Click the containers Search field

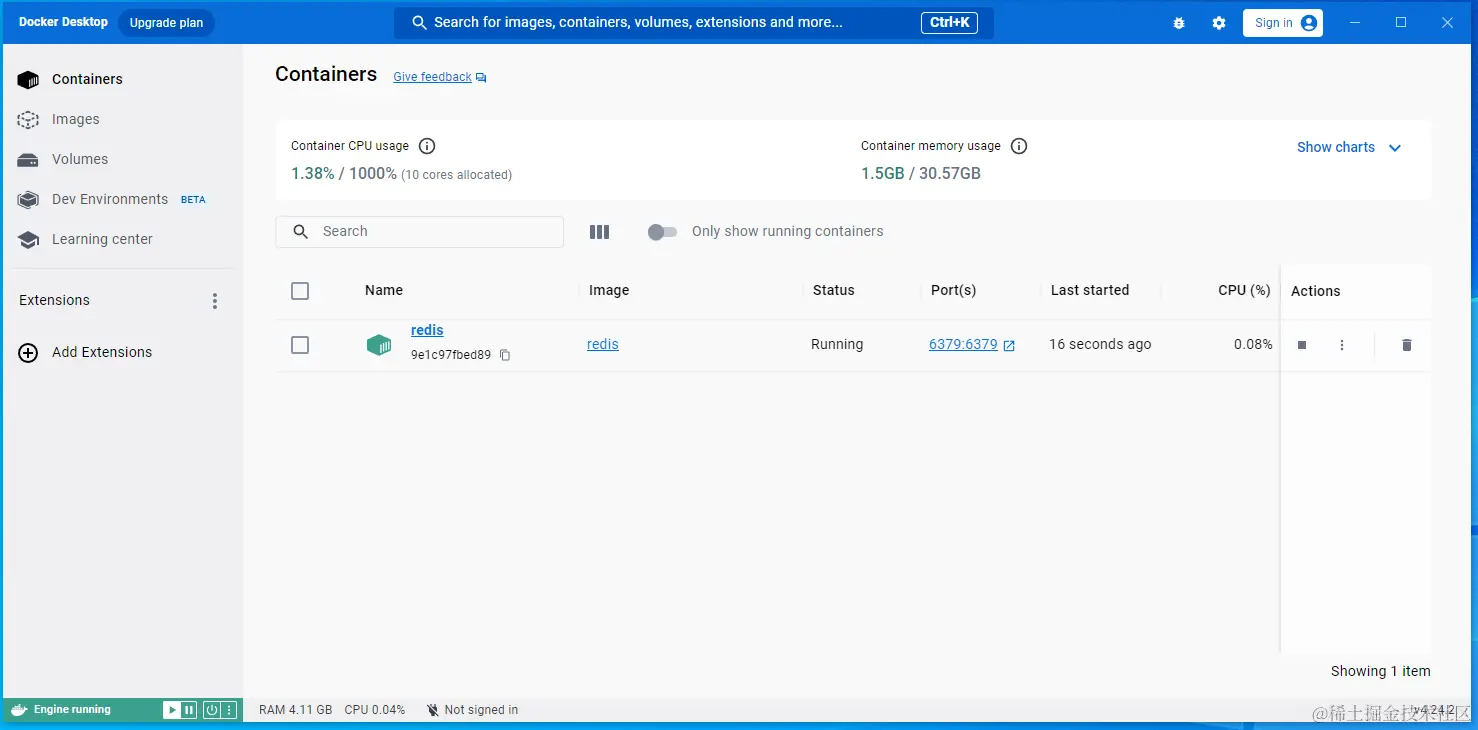(420, 231)
